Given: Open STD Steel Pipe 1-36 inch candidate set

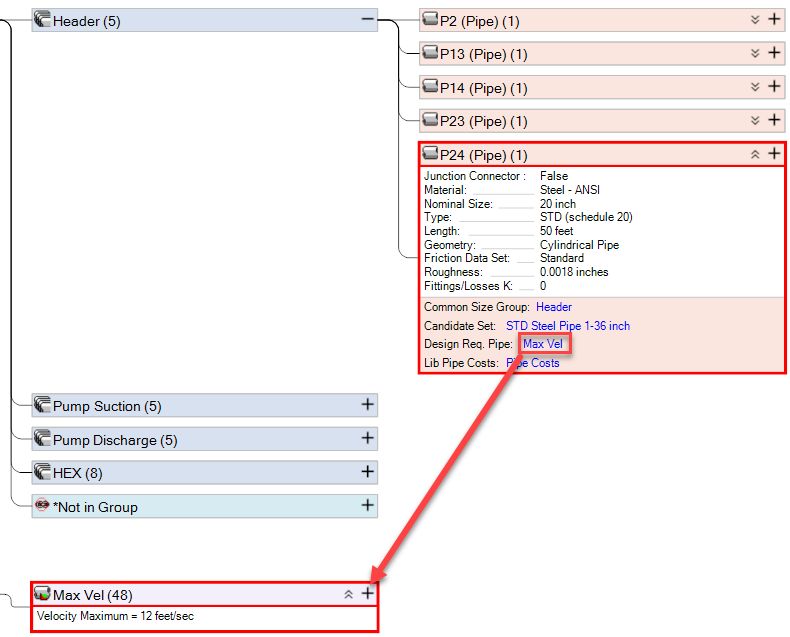Looking at the screenshot, I should pos(568,326).
